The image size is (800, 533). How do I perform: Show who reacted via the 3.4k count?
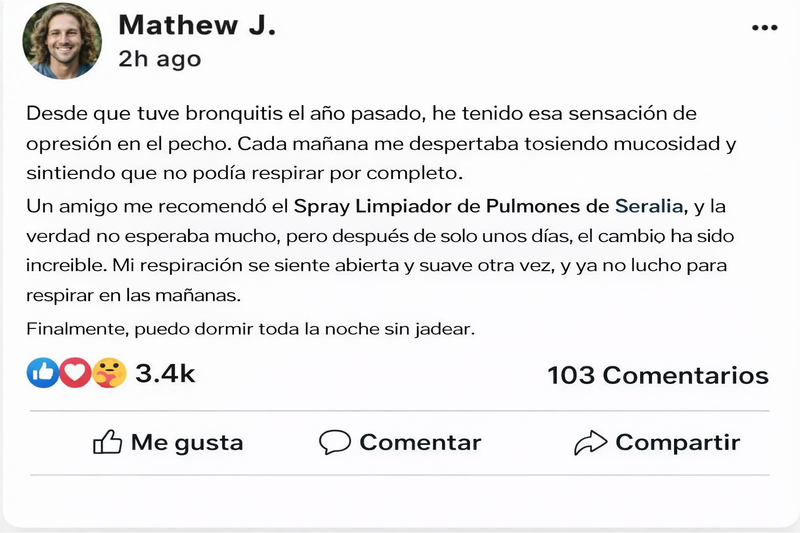pos(165,374)
